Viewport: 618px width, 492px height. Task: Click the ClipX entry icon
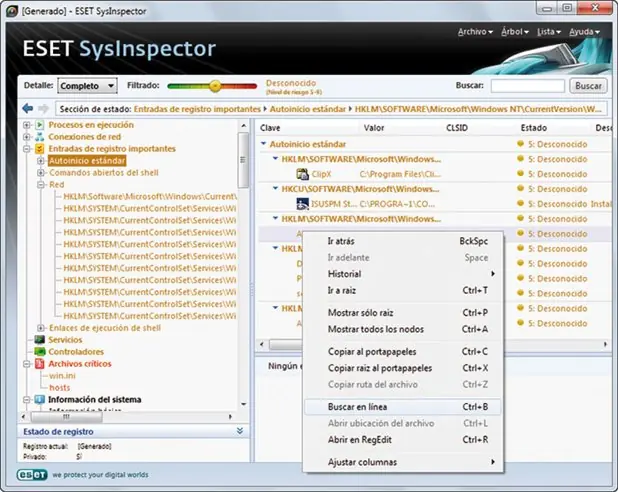(303, 174)
